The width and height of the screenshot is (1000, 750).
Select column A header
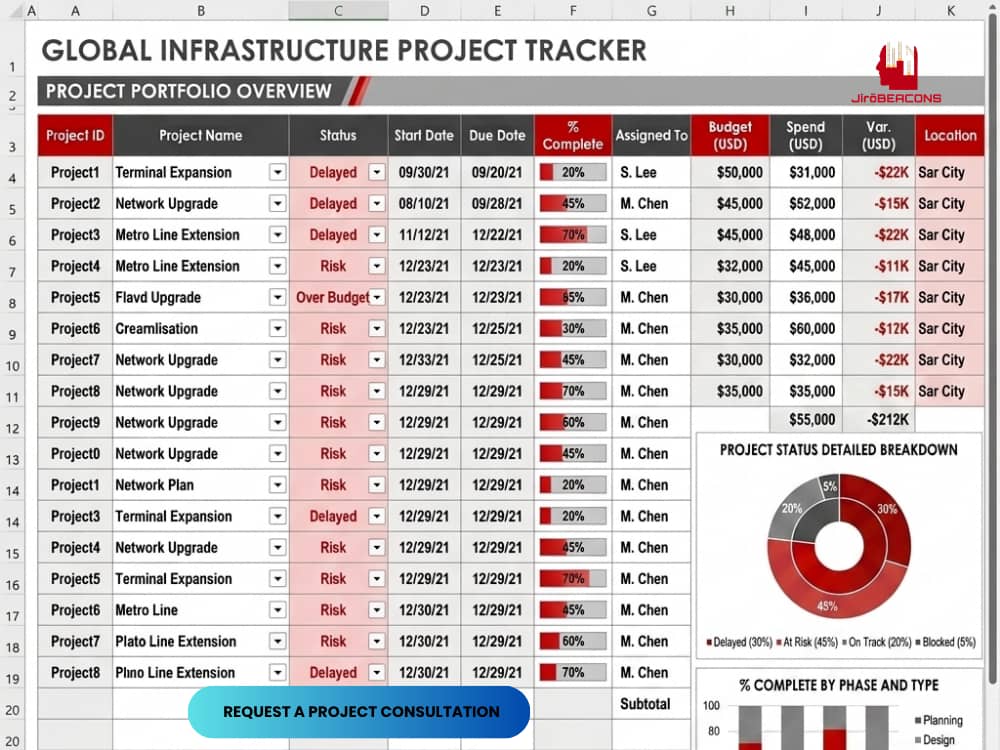[x=75, y=10]
